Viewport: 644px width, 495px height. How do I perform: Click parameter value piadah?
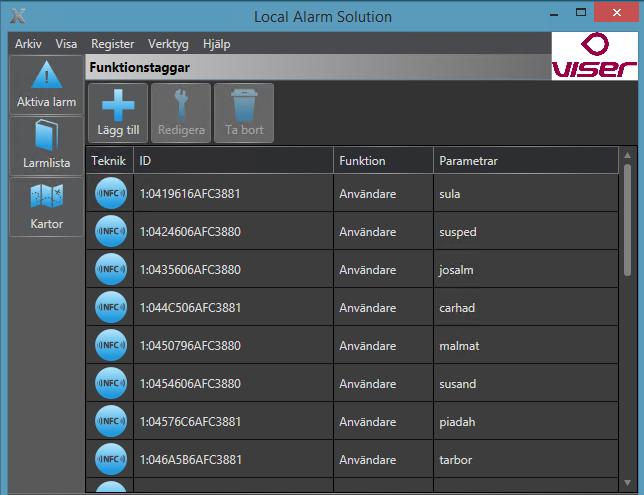tap(457, 422)
